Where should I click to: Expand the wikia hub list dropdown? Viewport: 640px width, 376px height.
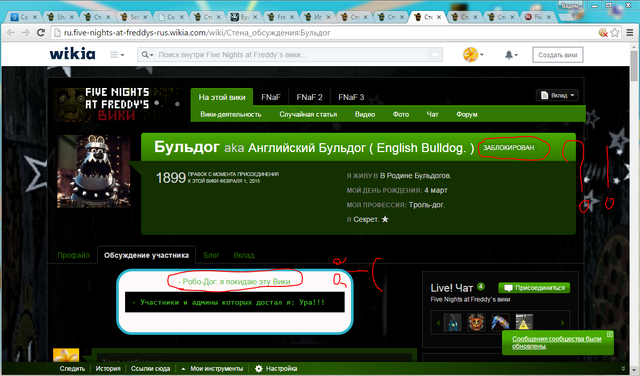tap(117, 55)
